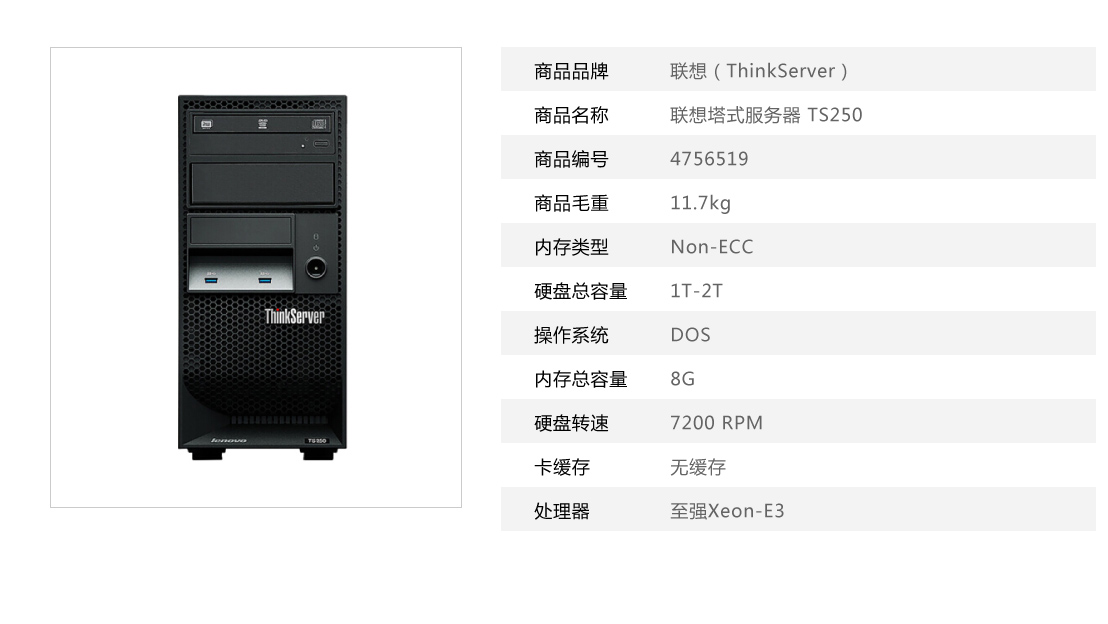This screenshot has height=624, width=1108.
Task: Click the optical drive eject button
Action: point(321,143)
